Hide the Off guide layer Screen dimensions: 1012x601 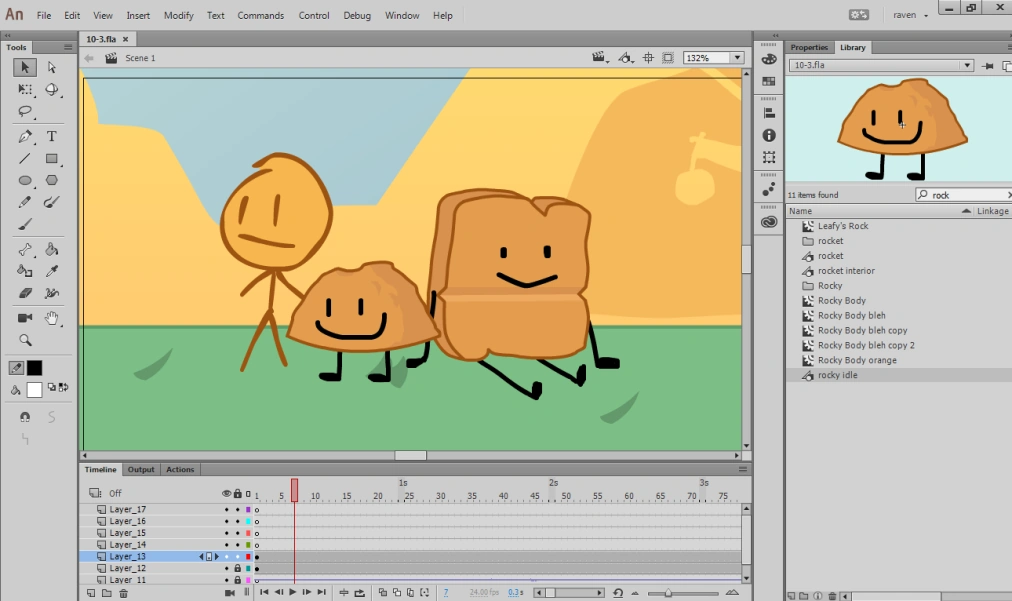[226, 493]
